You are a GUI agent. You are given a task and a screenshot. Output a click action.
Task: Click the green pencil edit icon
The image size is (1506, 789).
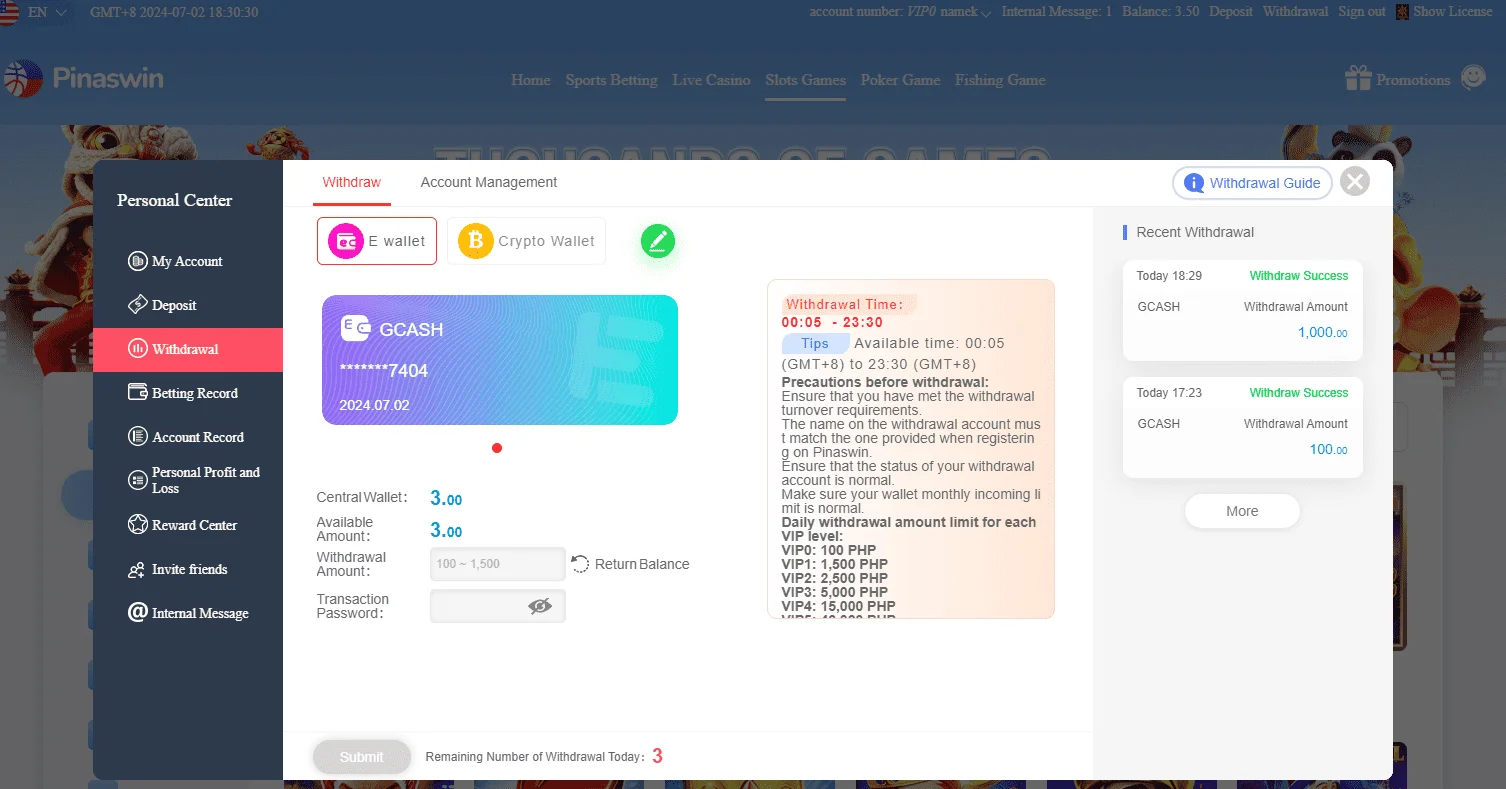point(658,241)
